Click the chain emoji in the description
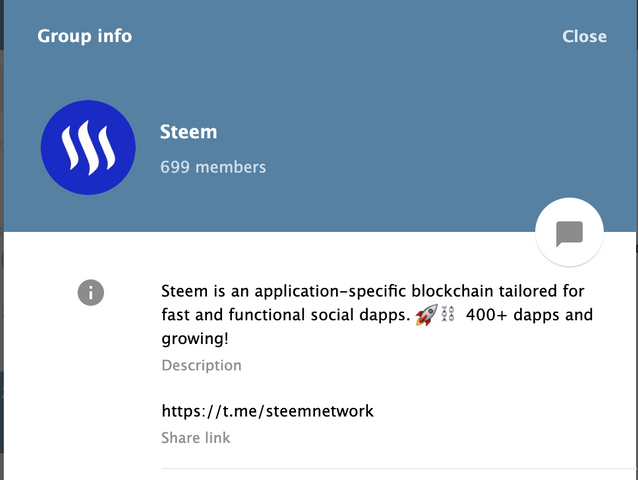 coord(447,315)
